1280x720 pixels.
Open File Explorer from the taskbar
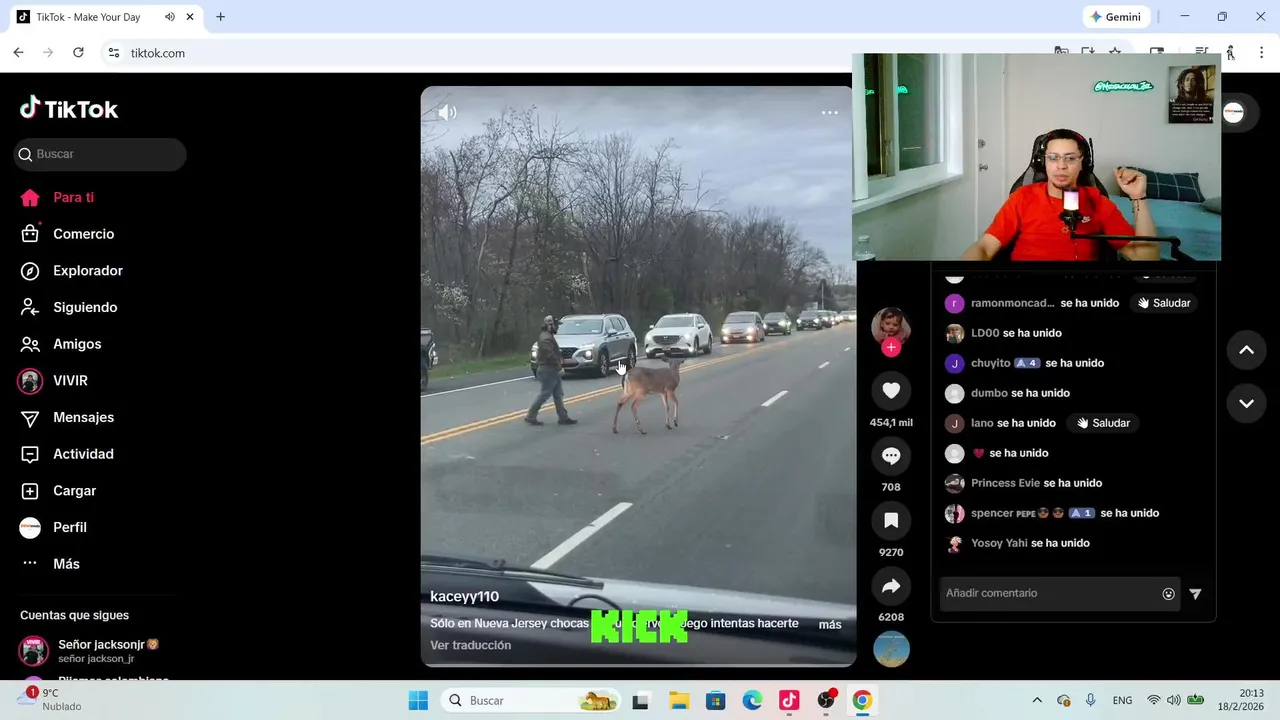point(678,701)
